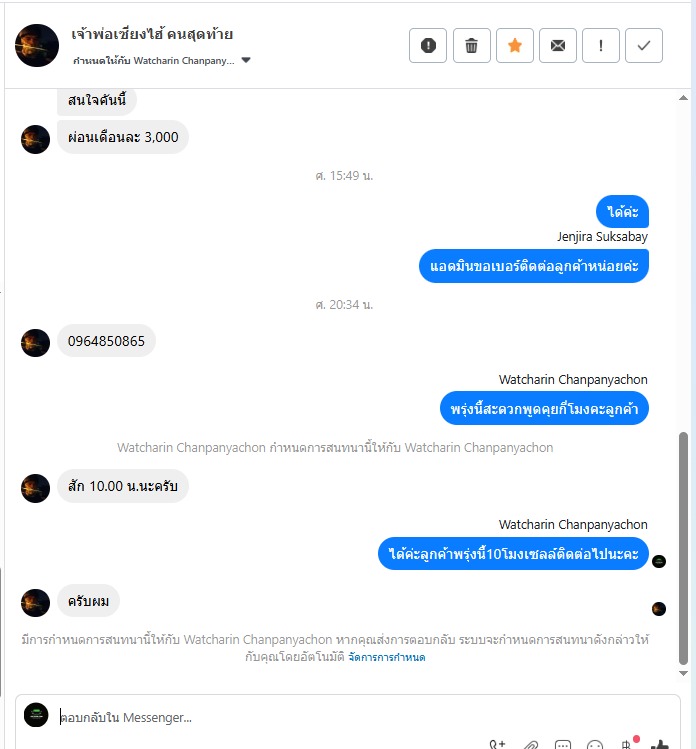The width and height of the screenshot is (696, 749).
Task: Click the จัดการการกำหนด link
Action: 386,657
